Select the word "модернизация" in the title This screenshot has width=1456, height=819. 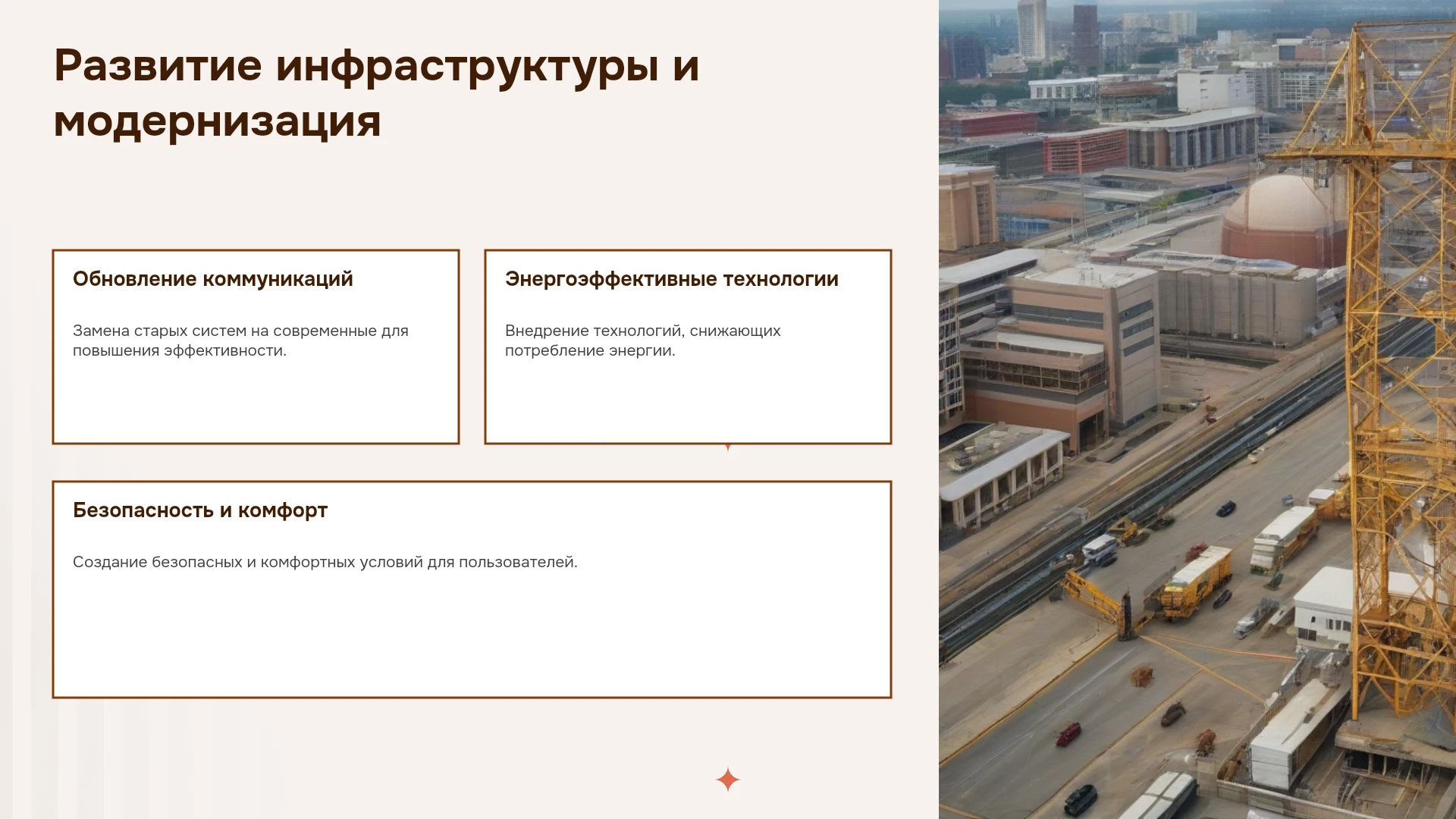point(217,121)
